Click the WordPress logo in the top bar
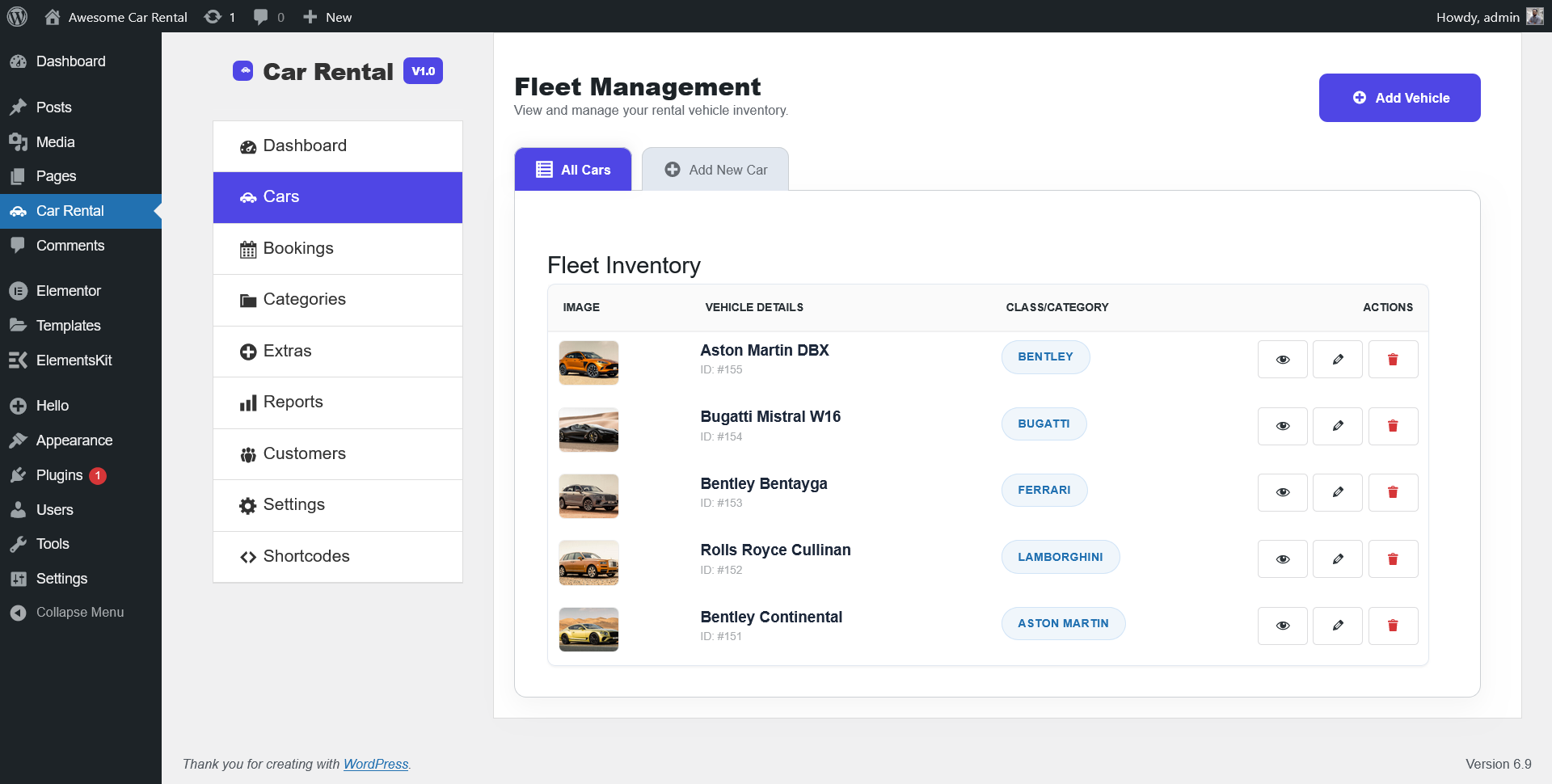 click(17, 16)
